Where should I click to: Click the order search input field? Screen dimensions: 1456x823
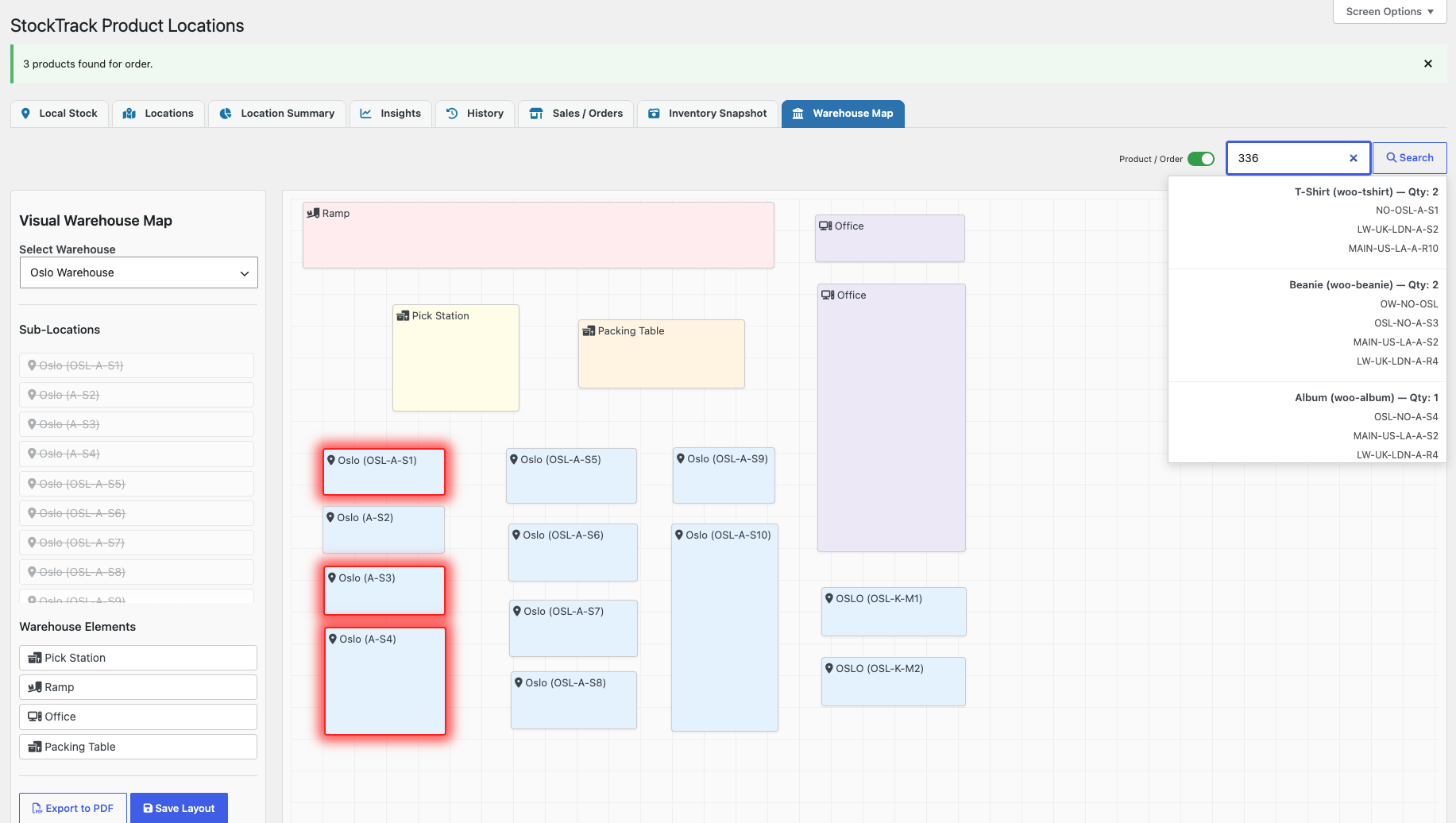tap(1288, 158)
